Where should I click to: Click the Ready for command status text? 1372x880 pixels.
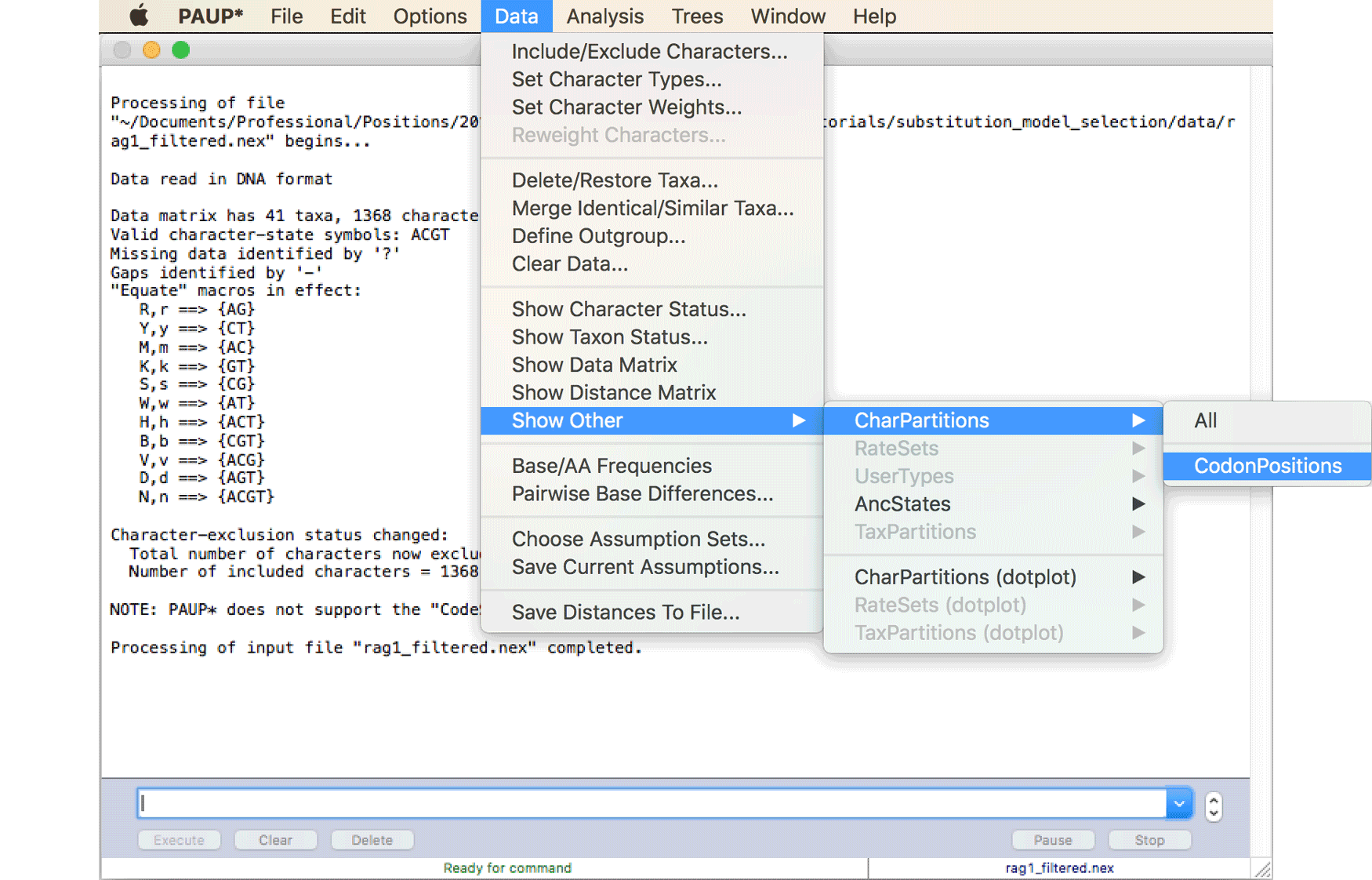[507, 867]
